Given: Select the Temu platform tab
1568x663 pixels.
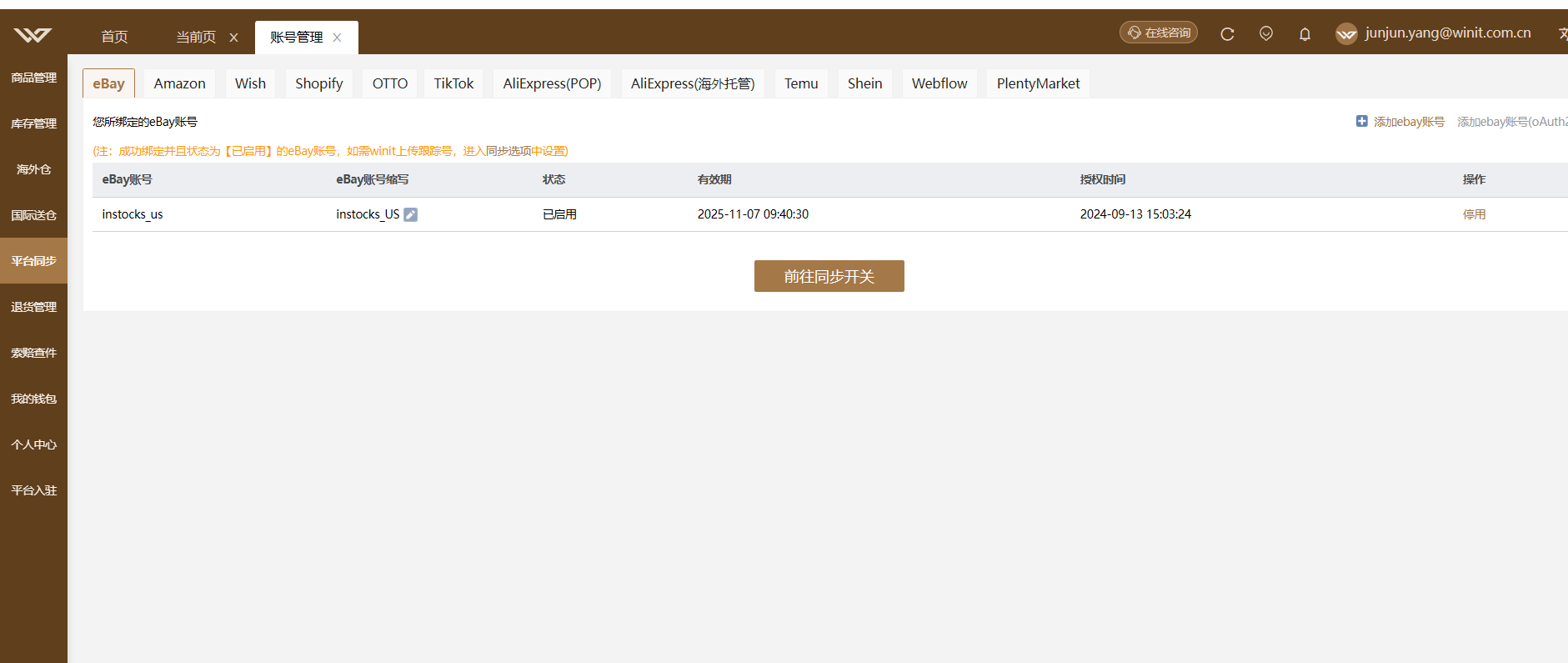Looking at the screenshot, I should (801, 83).
